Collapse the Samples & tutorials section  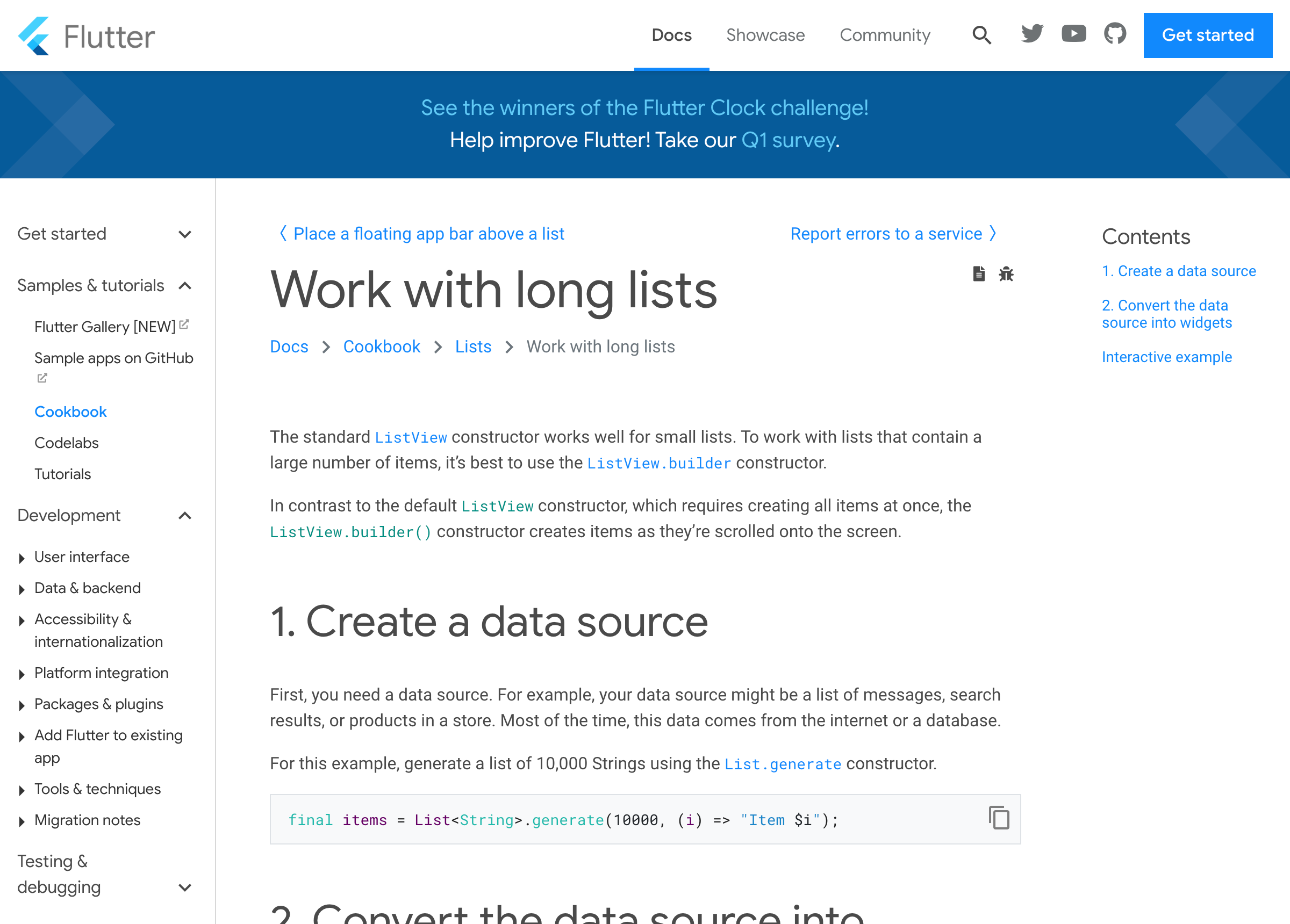pos(185,285)
